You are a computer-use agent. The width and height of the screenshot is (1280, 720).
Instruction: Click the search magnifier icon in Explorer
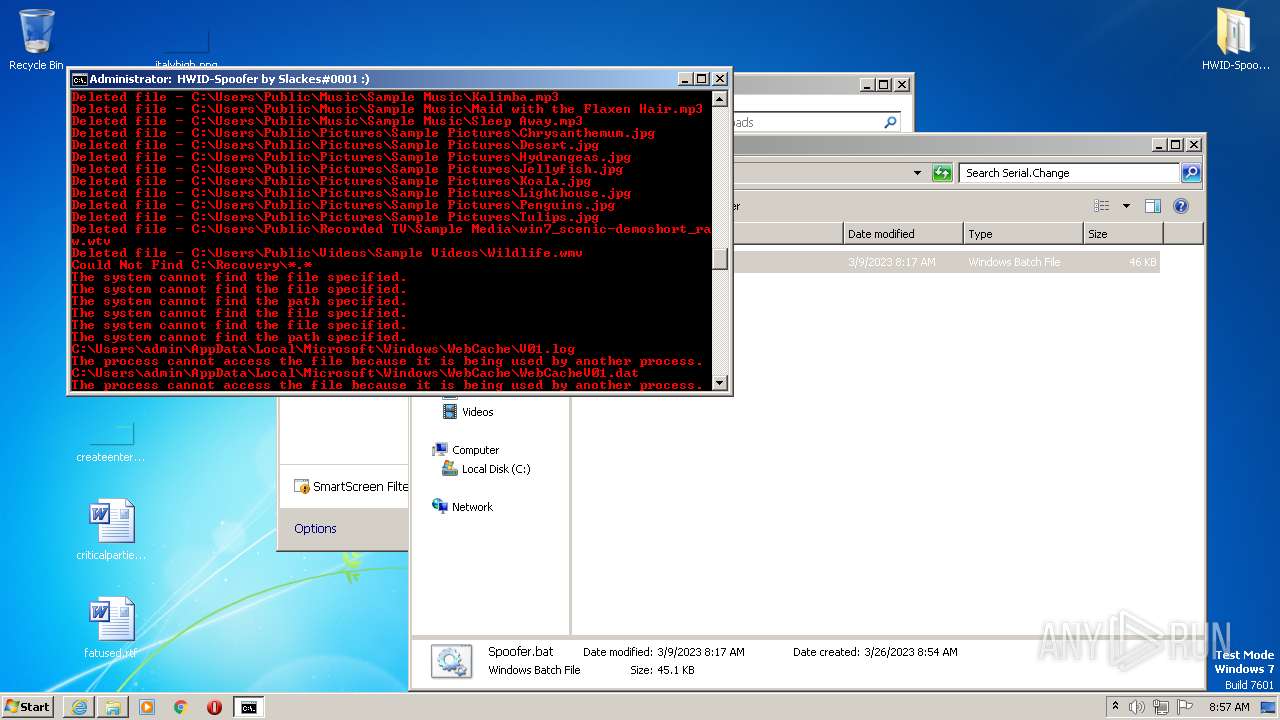1190,173
